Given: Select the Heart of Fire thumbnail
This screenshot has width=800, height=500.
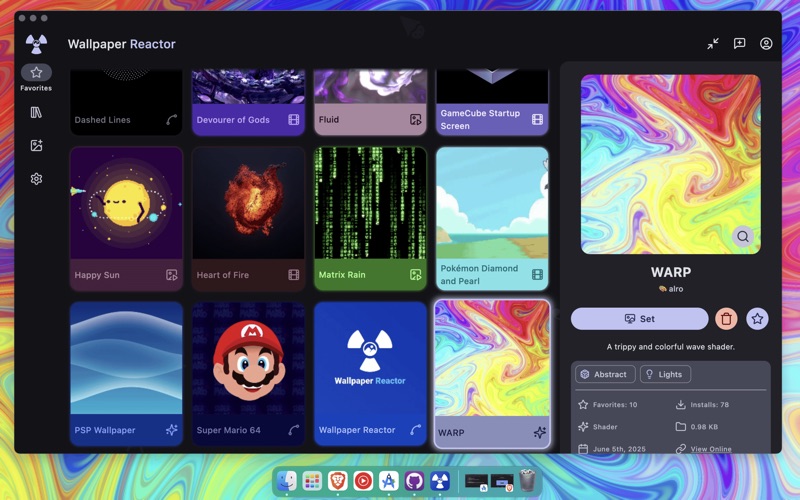Looking at the screenshot, I should (248, 203).
